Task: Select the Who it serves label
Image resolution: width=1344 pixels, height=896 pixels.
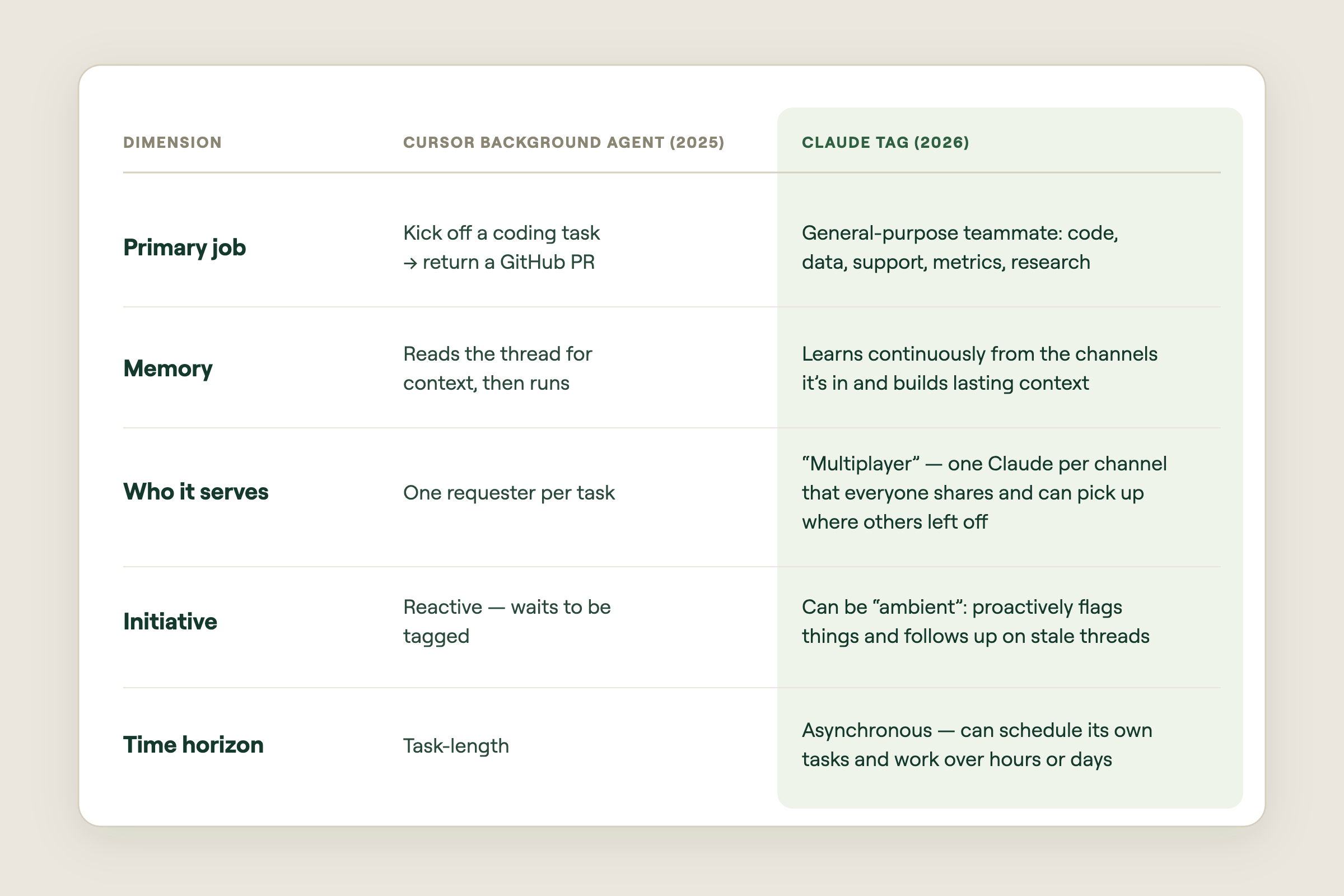Action: [x=195, y=492]
